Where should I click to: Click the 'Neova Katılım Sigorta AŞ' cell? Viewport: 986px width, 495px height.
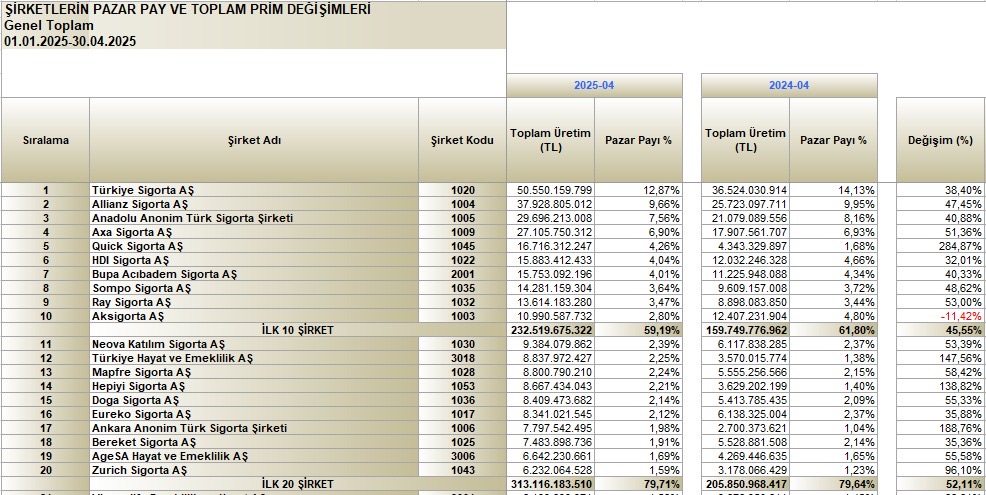(254, 344)
